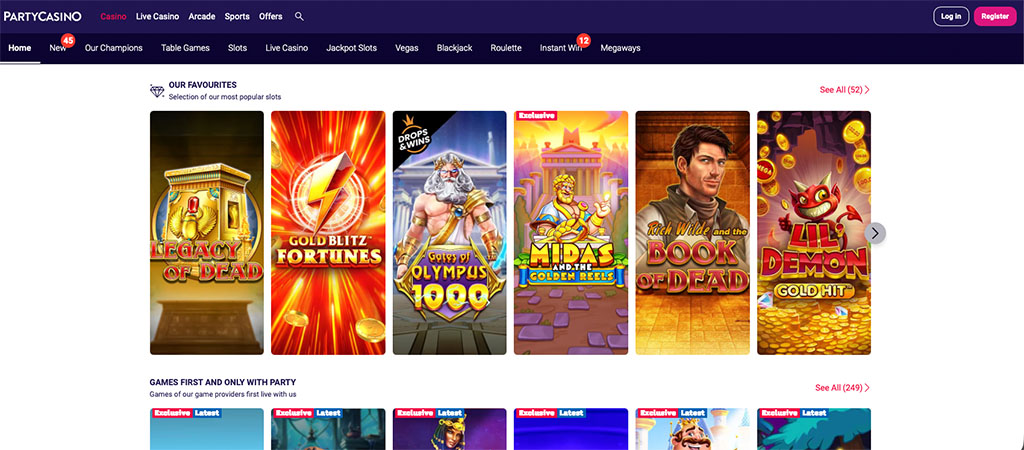Click the 45 badge on the New tab
Screen dimensions: 1024x450
(67, 40)
